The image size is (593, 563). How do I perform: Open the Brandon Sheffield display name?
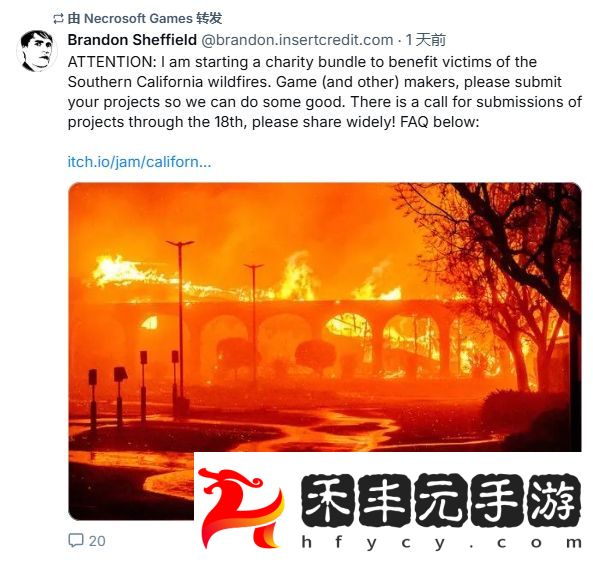132,40
